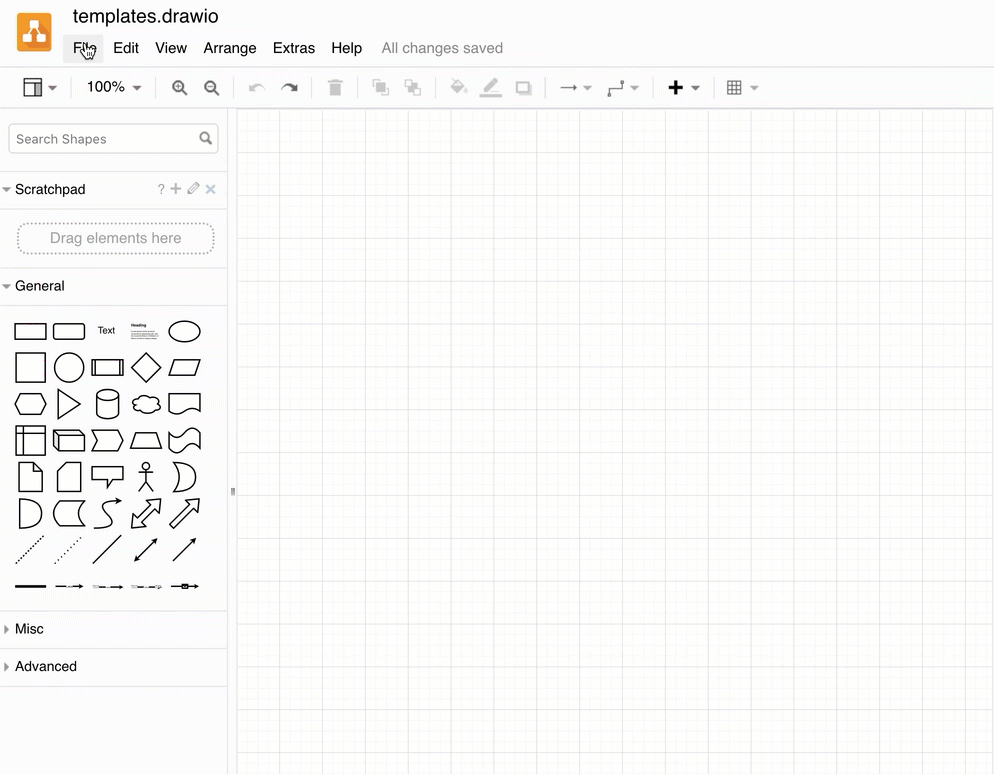Edit the Scratchpad with the pencil icon
The image size is (994, 774).
pos(193,188)
